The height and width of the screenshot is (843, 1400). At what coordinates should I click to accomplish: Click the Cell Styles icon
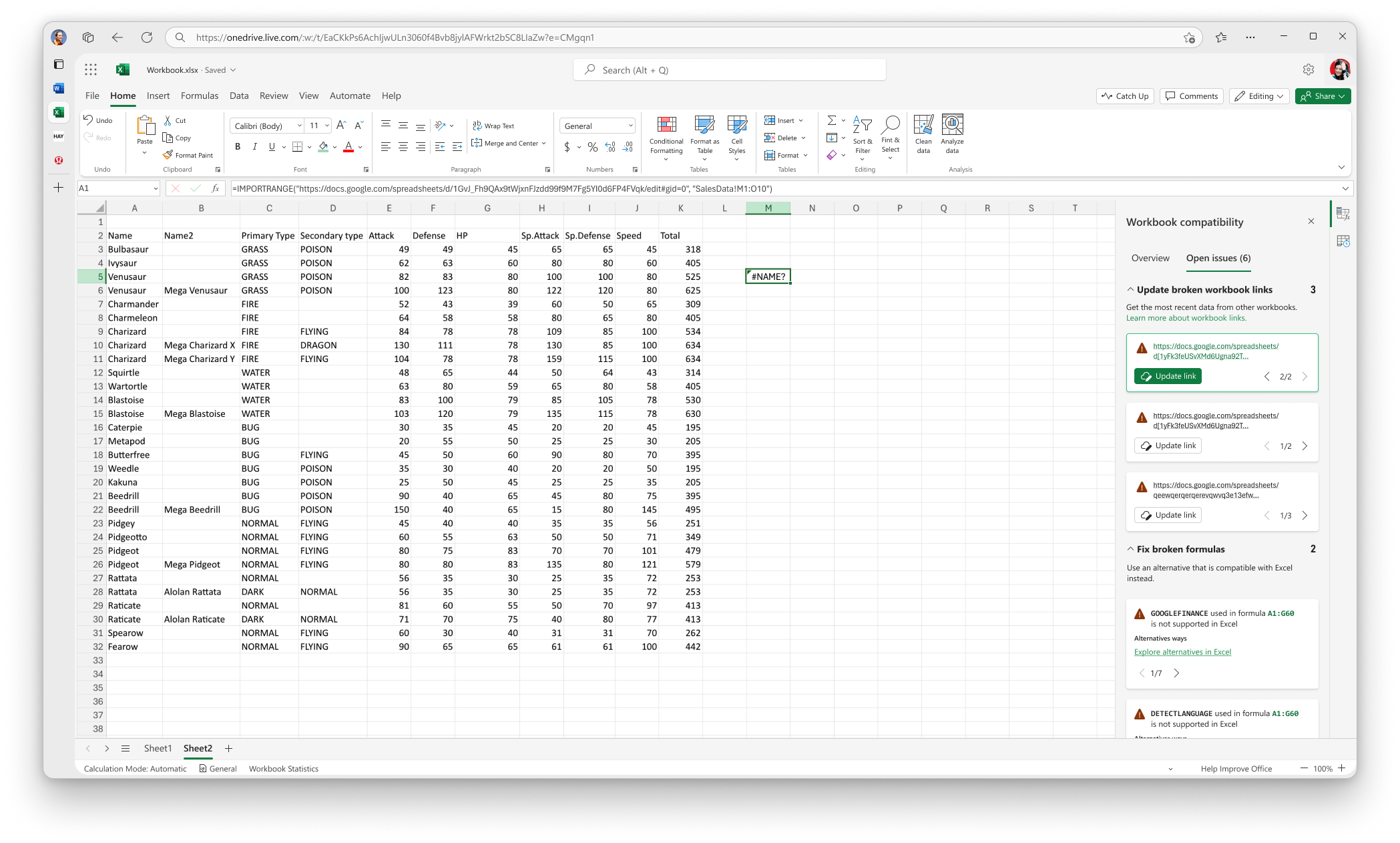point(736,124)
